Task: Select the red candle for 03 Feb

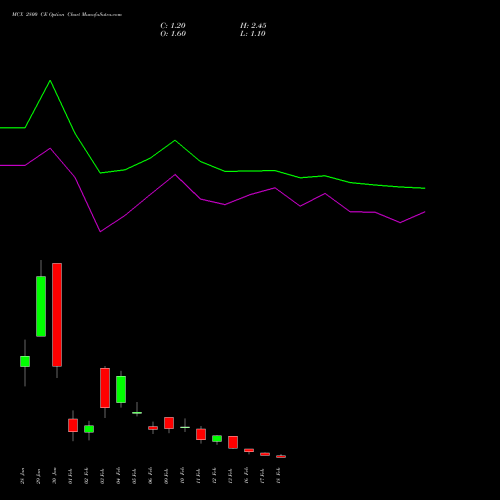Action: click(x=105, y=388)
